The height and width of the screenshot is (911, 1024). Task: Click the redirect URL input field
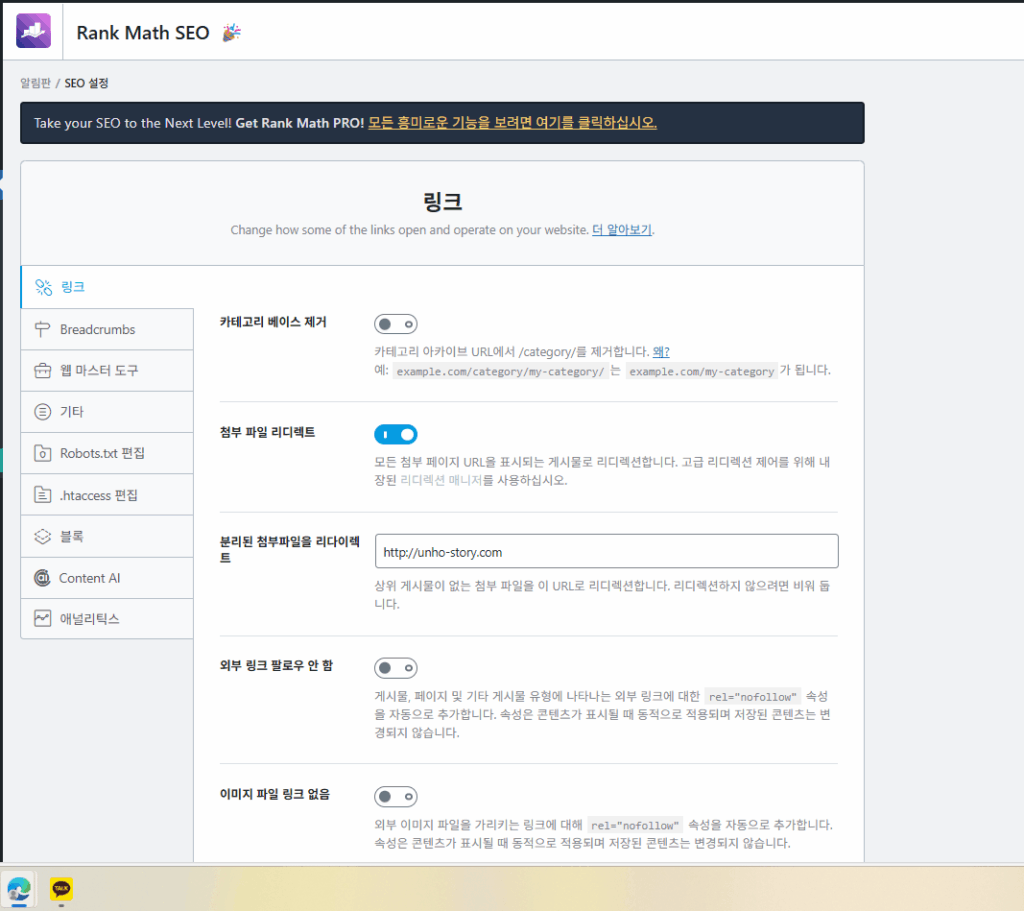pyautogui.click(x=606, y=552)
